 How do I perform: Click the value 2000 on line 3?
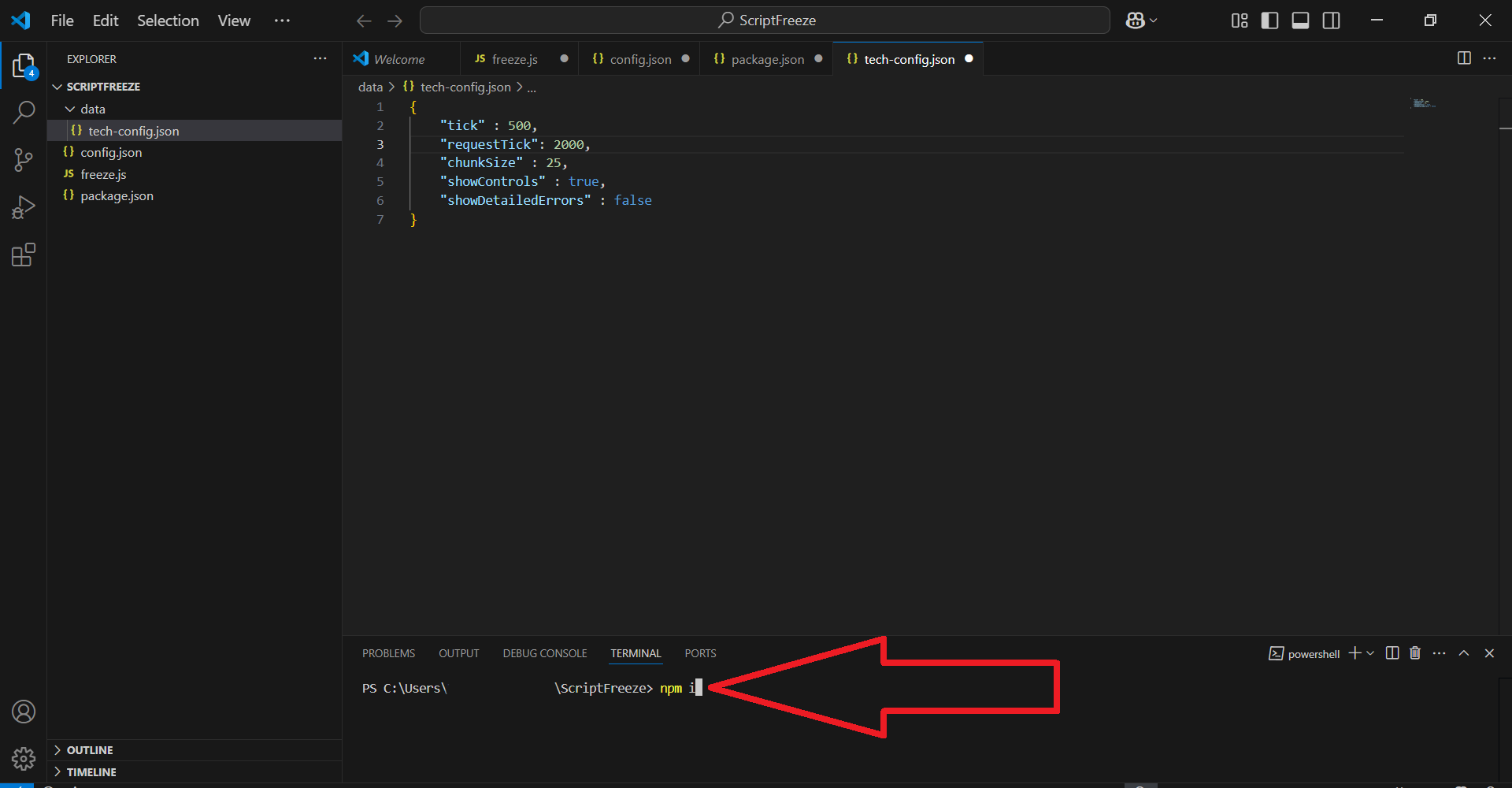point(569,144)
